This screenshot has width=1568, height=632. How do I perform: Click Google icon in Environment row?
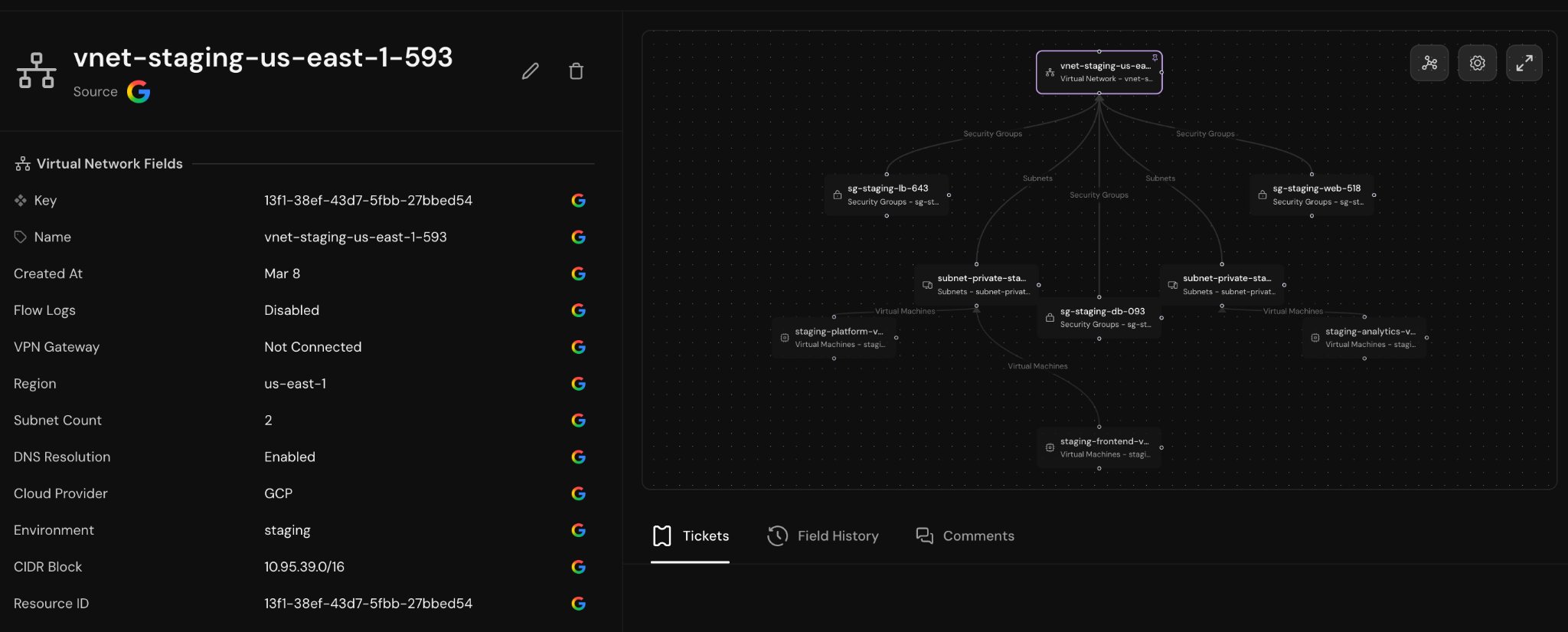click(579, 530)
